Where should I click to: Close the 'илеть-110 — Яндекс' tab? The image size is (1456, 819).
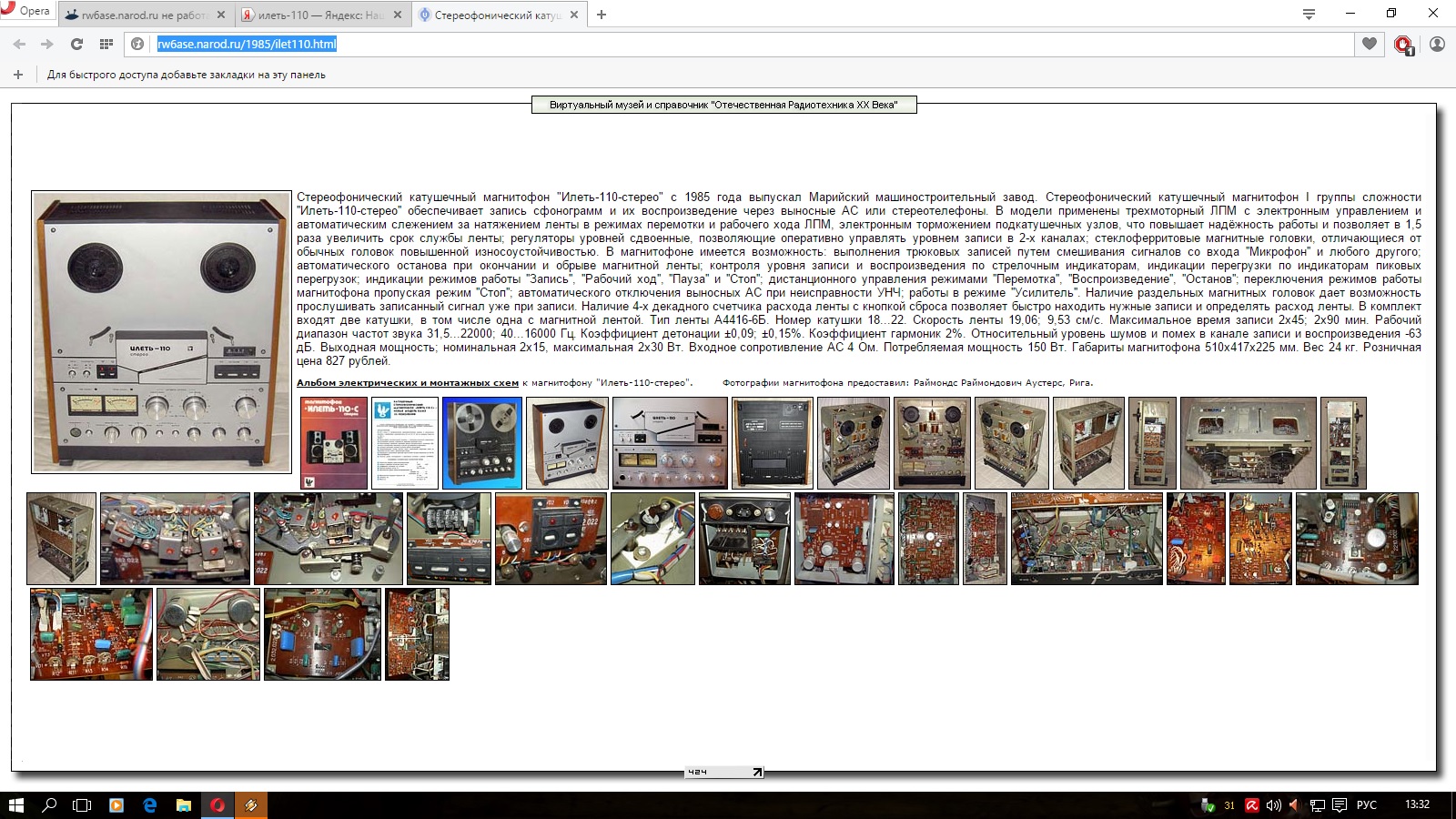tap(397, 15)
